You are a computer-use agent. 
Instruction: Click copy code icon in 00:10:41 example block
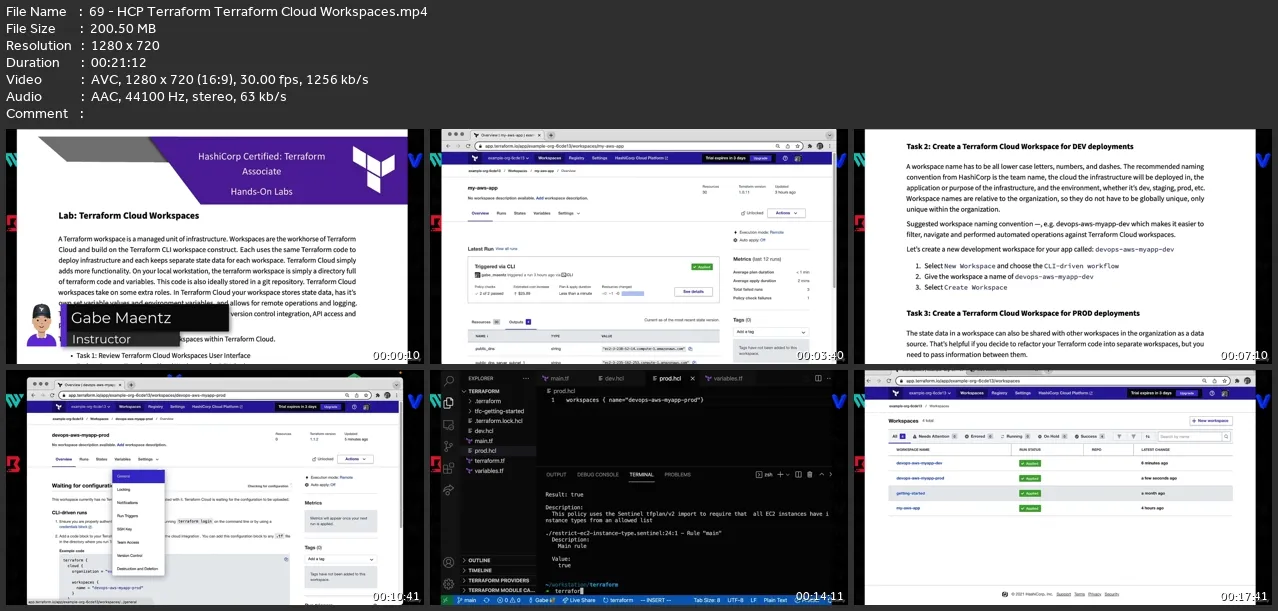(286, 559)
